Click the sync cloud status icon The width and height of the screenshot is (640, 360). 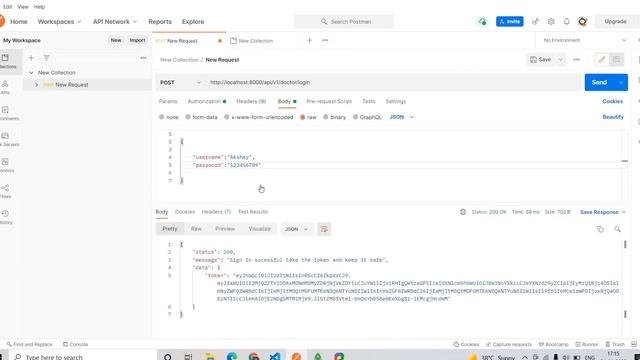click(482, 22)
